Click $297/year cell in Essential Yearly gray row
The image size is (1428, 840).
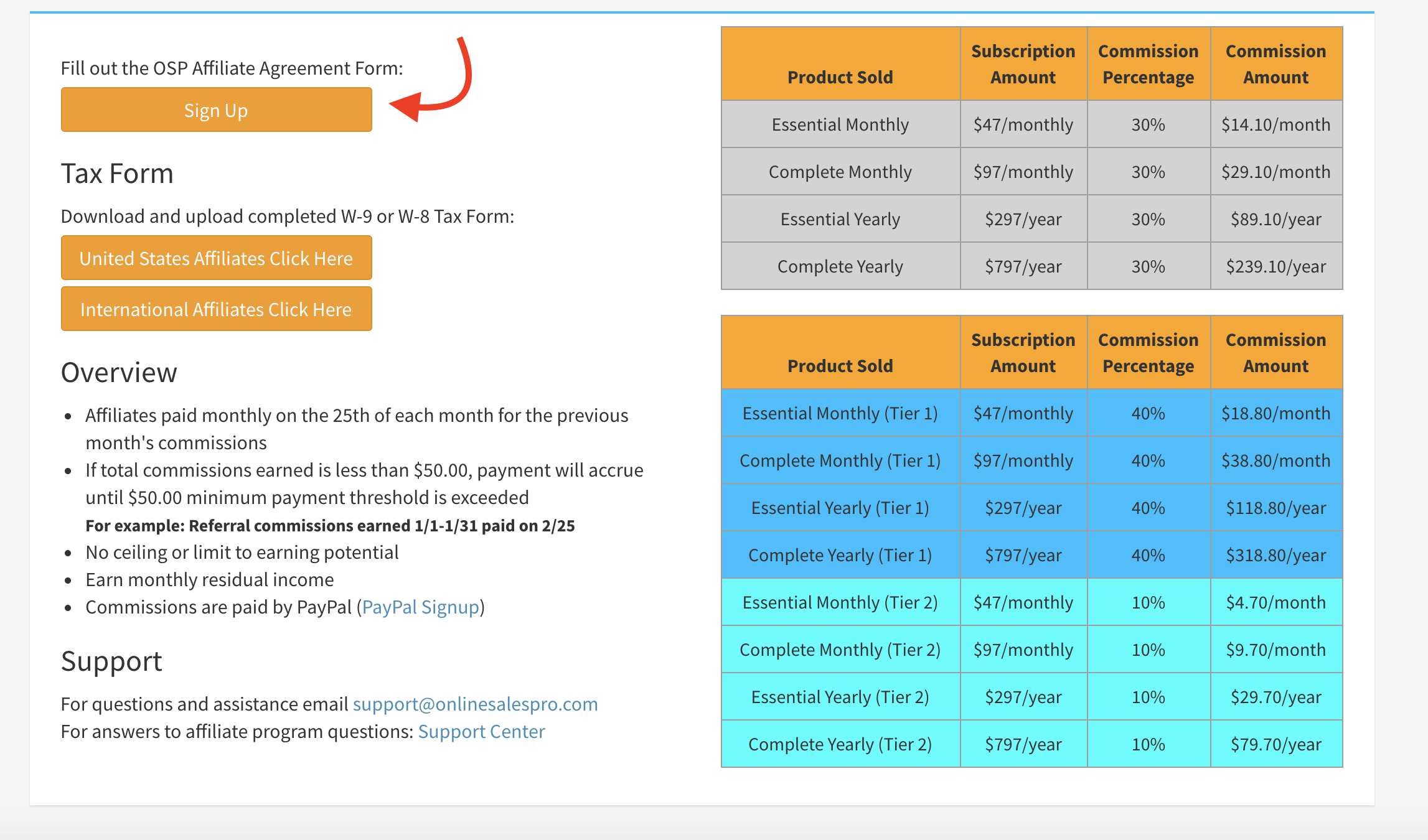(1023, 219)
